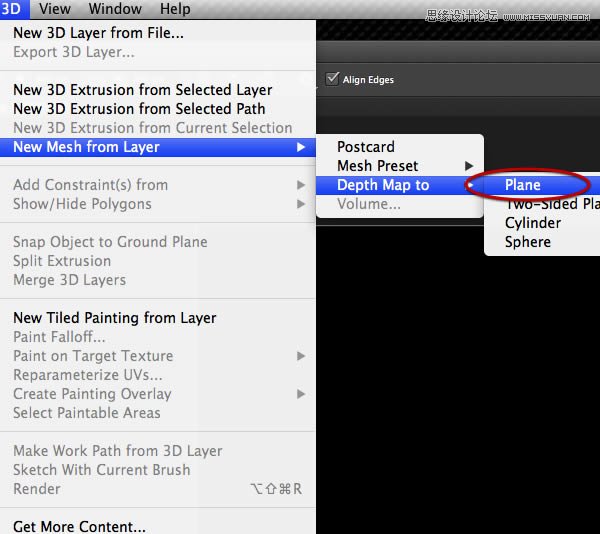600x534 pixels.
Task: Expand the Mesh Preset submenu arrow
Action: pos(469,166)
